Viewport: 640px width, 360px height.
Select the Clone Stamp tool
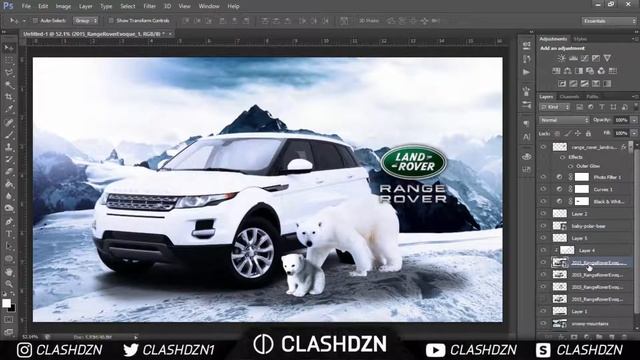point(9,147)
